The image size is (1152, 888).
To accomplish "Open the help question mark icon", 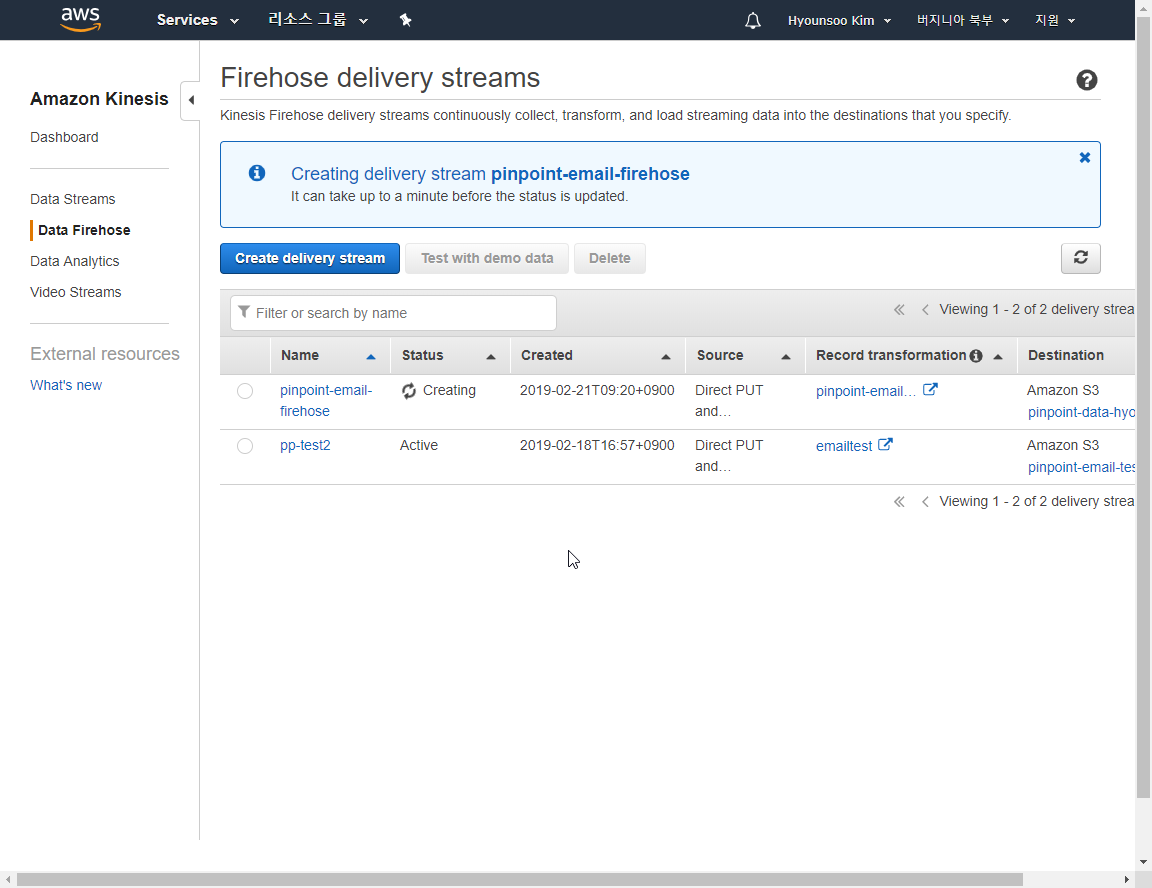I will tap(1087, 80).
